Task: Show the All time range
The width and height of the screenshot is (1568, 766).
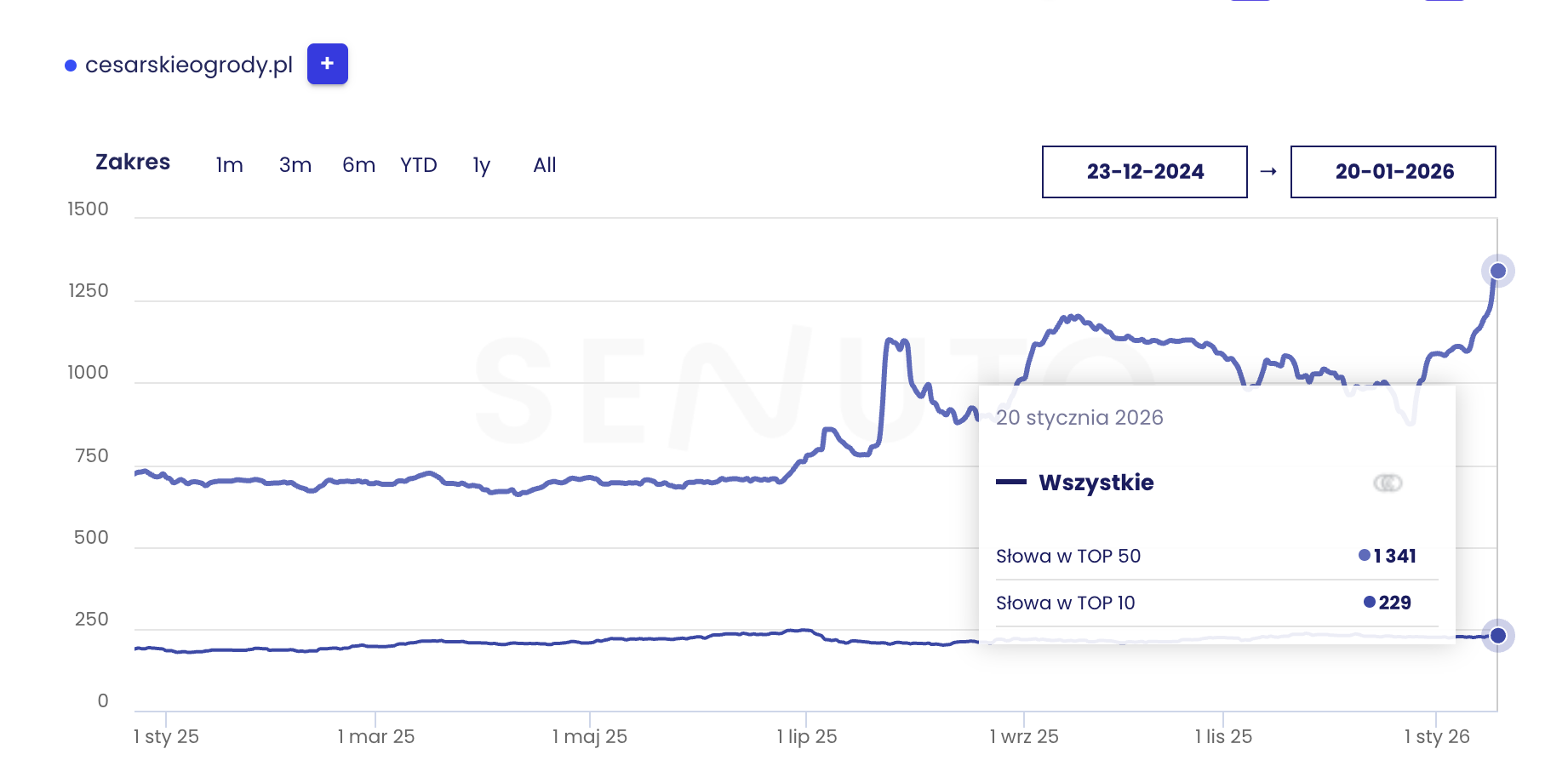Action: [544, 165]
